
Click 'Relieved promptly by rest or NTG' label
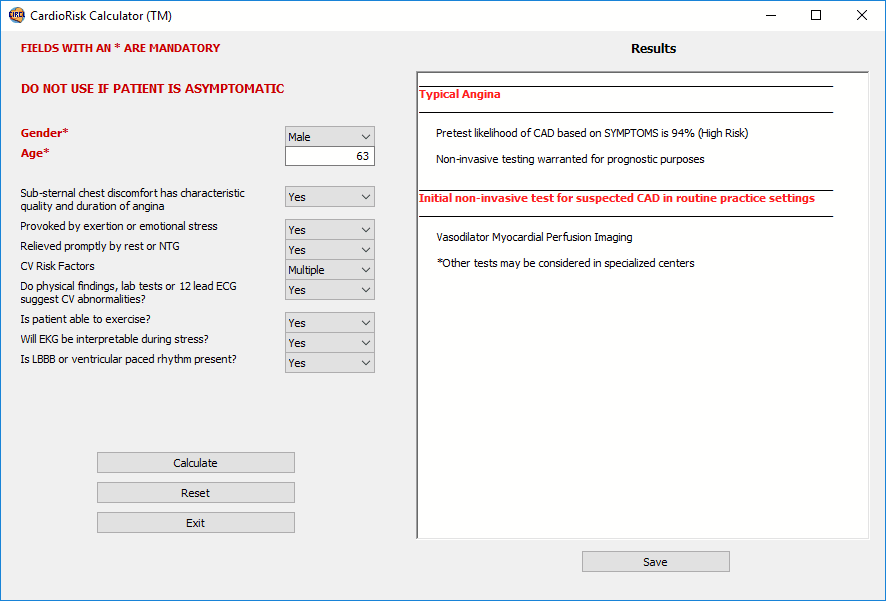(100, 246)
